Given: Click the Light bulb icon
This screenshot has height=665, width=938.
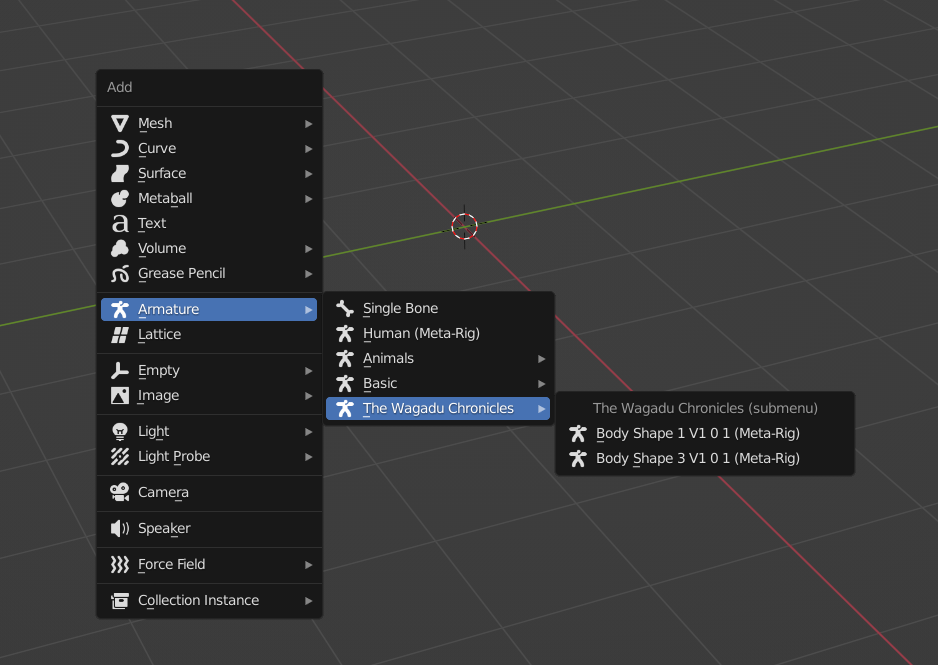Looking at the screenshot, I should 120,432.
